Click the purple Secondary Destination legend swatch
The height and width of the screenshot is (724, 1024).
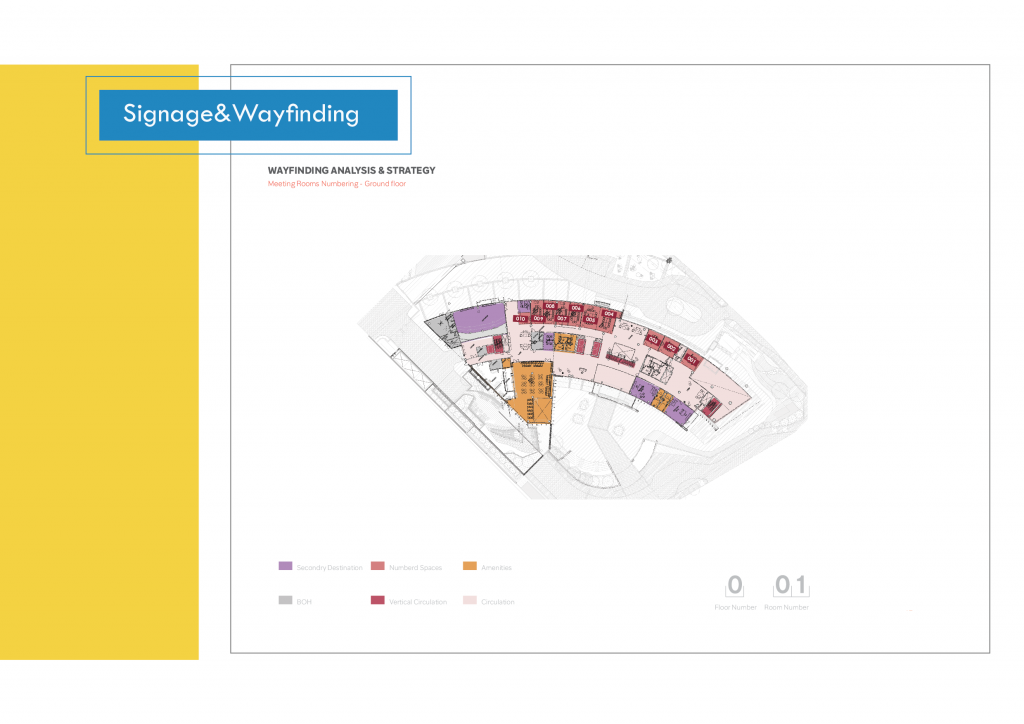pos(285,566)
